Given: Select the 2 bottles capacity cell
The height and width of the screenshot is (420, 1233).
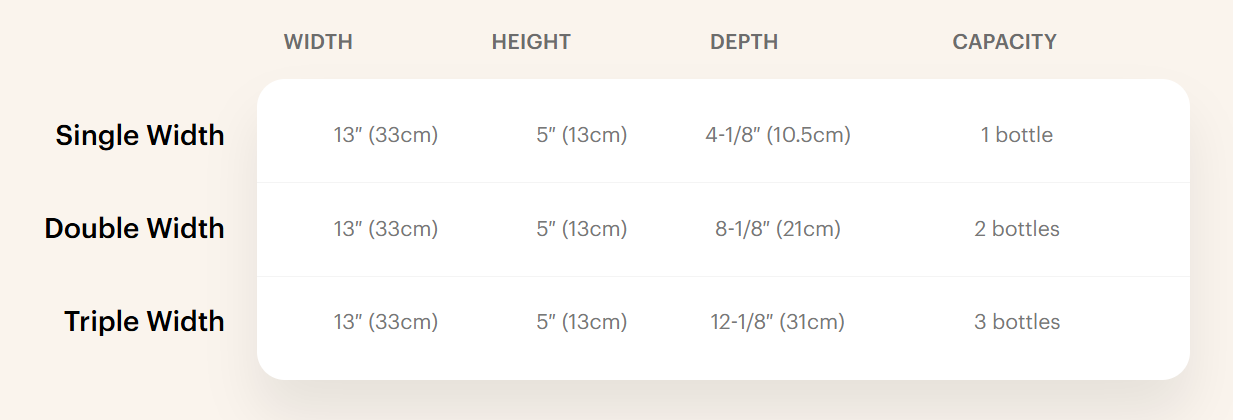Looking at the screenshot, I should (x=1017, y=229).
